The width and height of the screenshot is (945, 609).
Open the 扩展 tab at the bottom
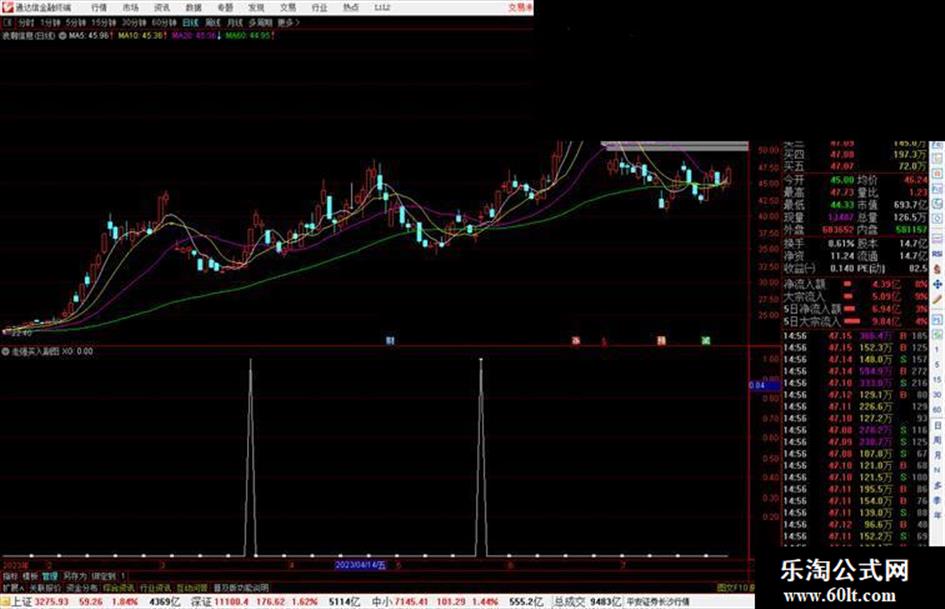(x=13, y=587)
